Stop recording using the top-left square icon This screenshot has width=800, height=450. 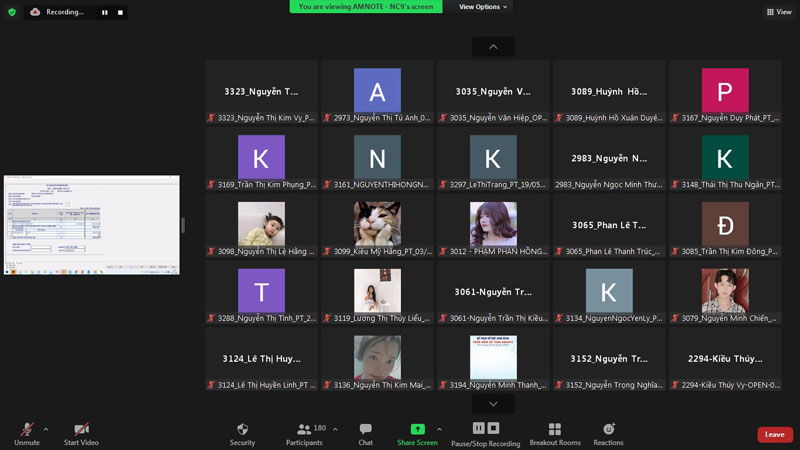tap(120, 12)
